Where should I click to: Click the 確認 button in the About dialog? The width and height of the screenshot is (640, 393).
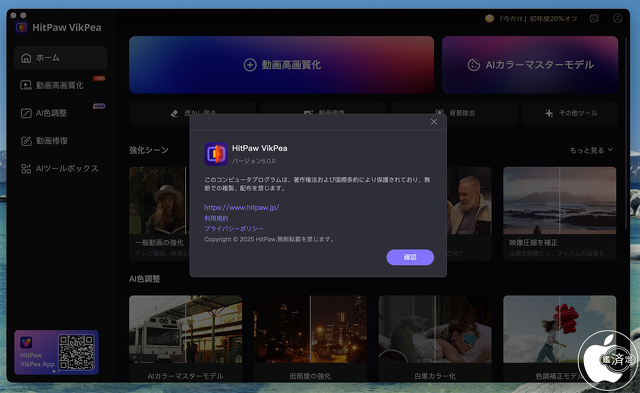click(410, 257)
